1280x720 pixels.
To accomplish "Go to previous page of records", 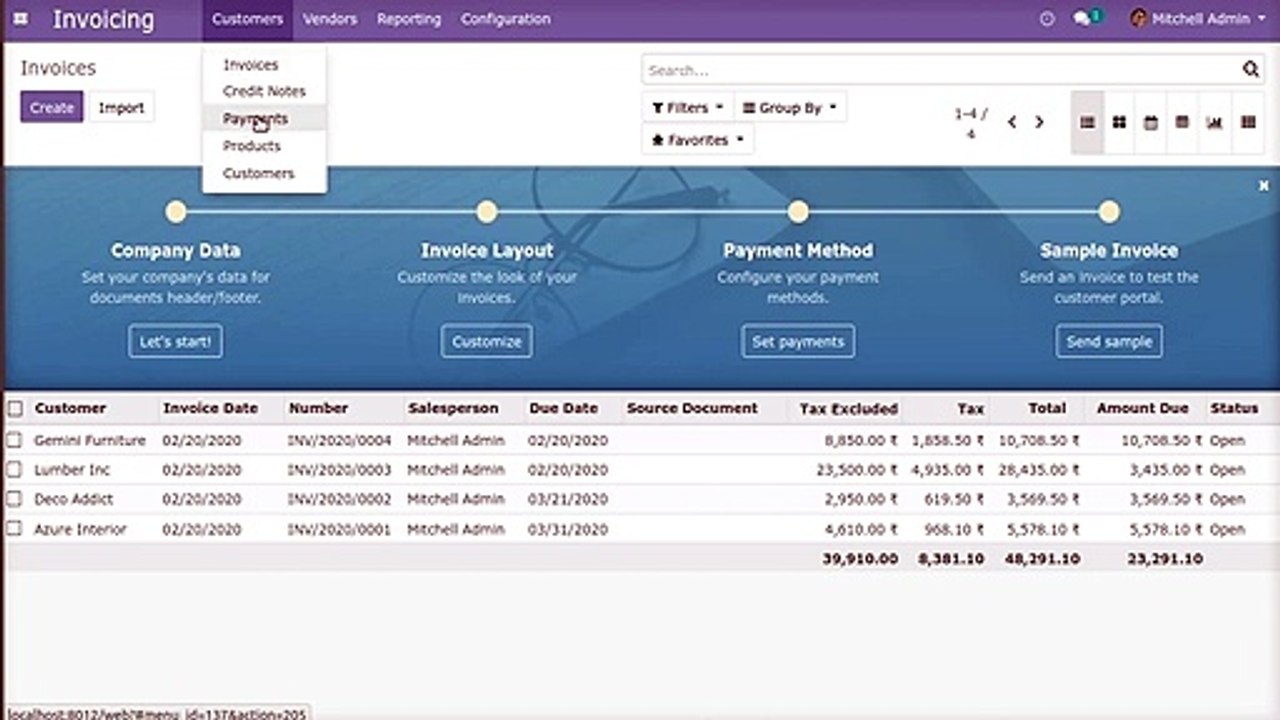I will click(x=1012, y=122).
